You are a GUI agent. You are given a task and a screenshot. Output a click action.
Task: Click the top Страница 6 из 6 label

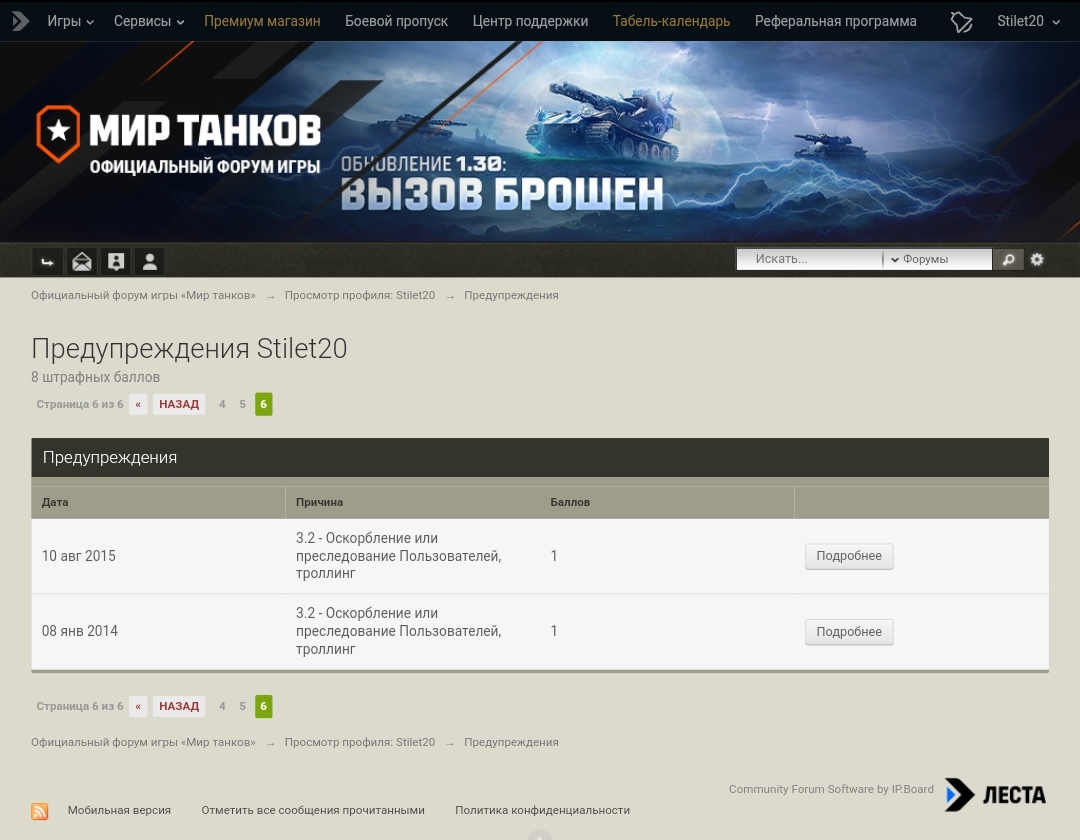tap(80, 404)
